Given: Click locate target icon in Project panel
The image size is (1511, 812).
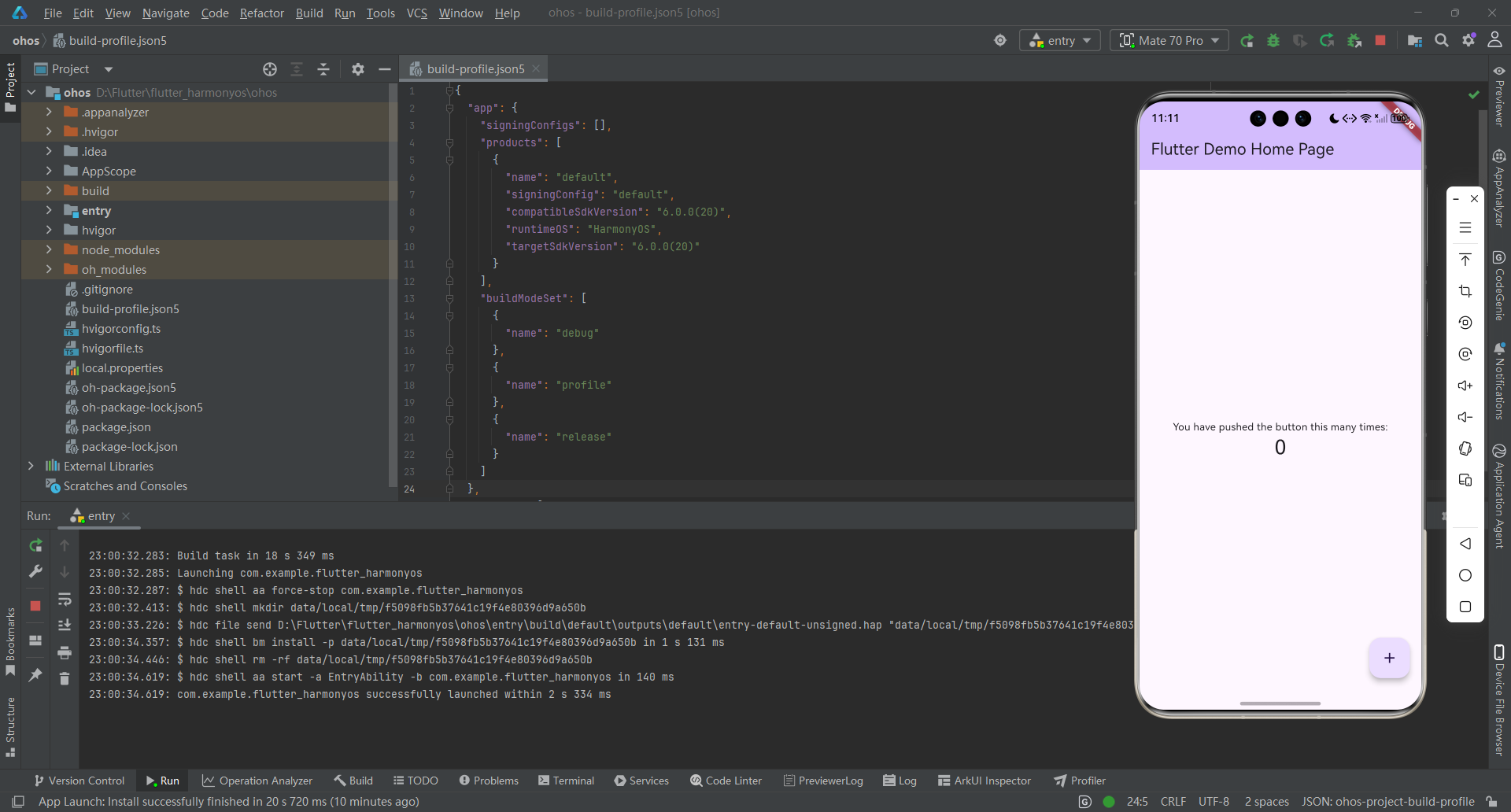Looking at the screenshot, I should pyautogui.click(x=270, y=69).
